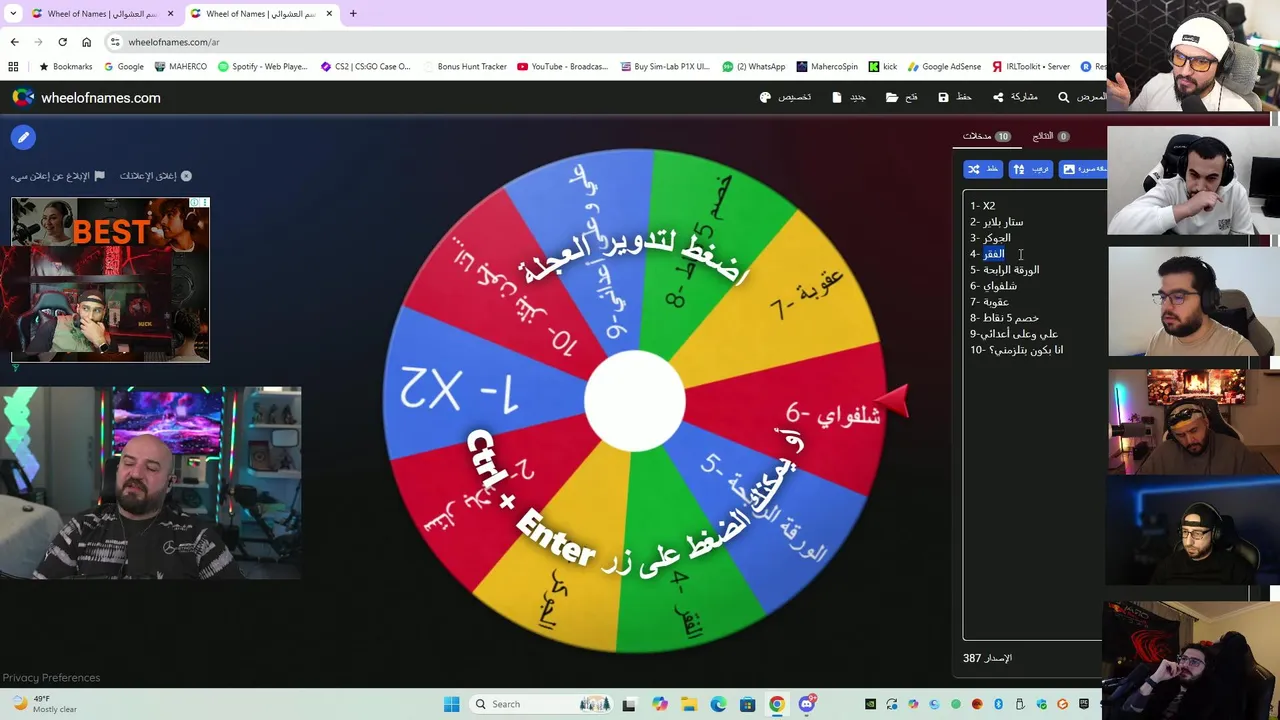Go to the browser home page
Screen dimensions: 1280x720
coord(86,42)
